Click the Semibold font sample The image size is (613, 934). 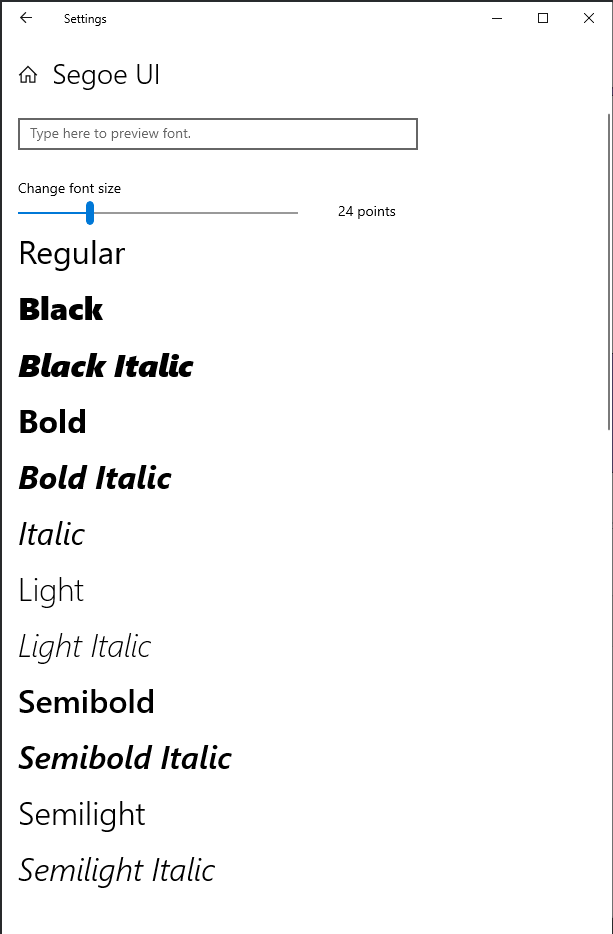[87, 702]
